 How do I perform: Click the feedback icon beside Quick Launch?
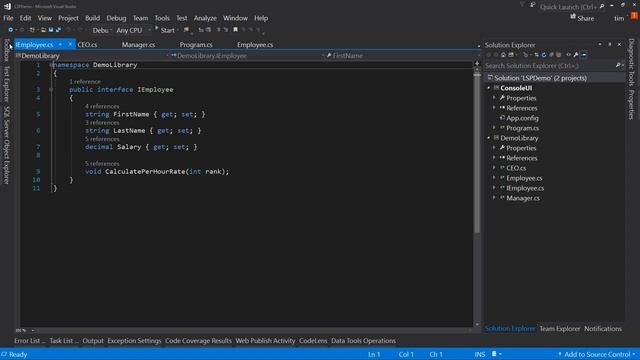(533, 5)
